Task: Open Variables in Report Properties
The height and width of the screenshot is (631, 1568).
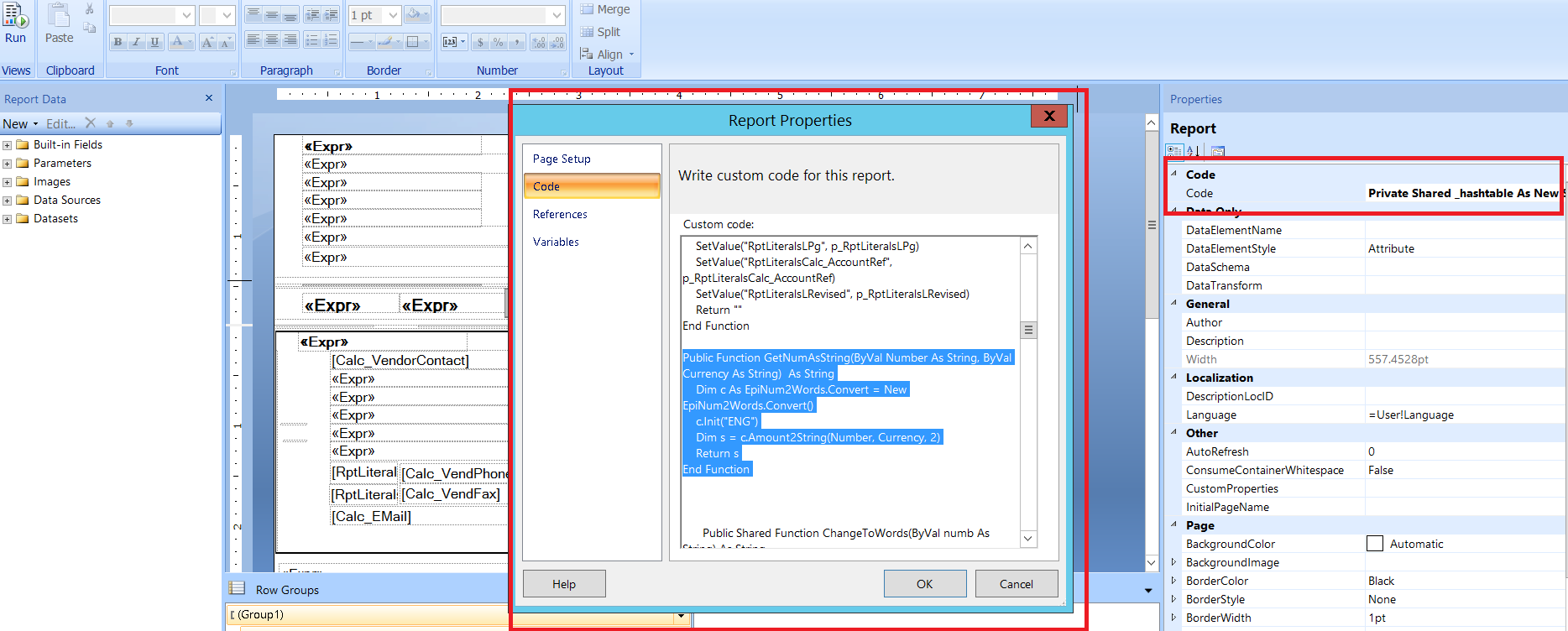Action: tap(592, 242)
